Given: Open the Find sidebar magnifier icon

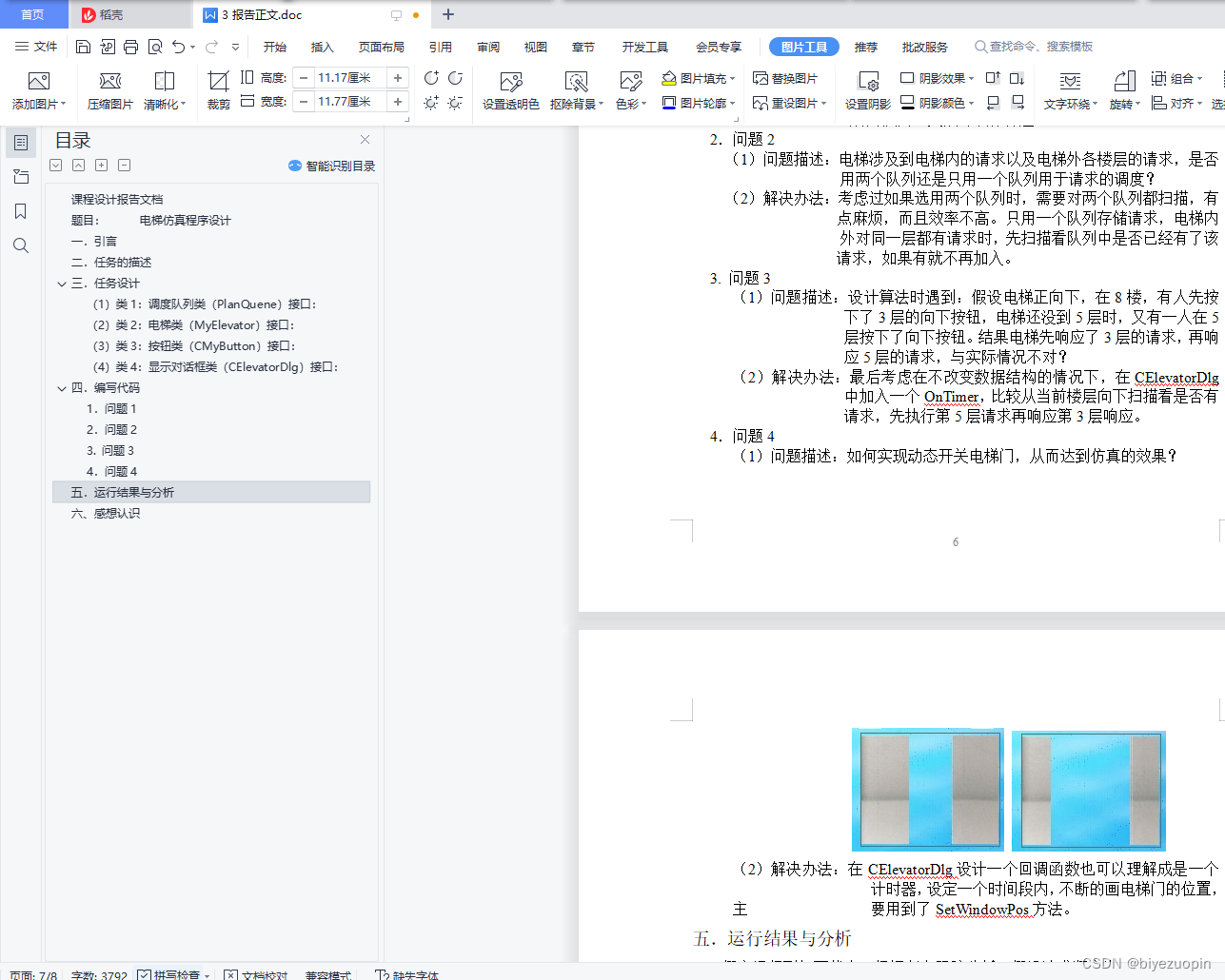Looking at the screenshot, I should [x=21, y=245].
